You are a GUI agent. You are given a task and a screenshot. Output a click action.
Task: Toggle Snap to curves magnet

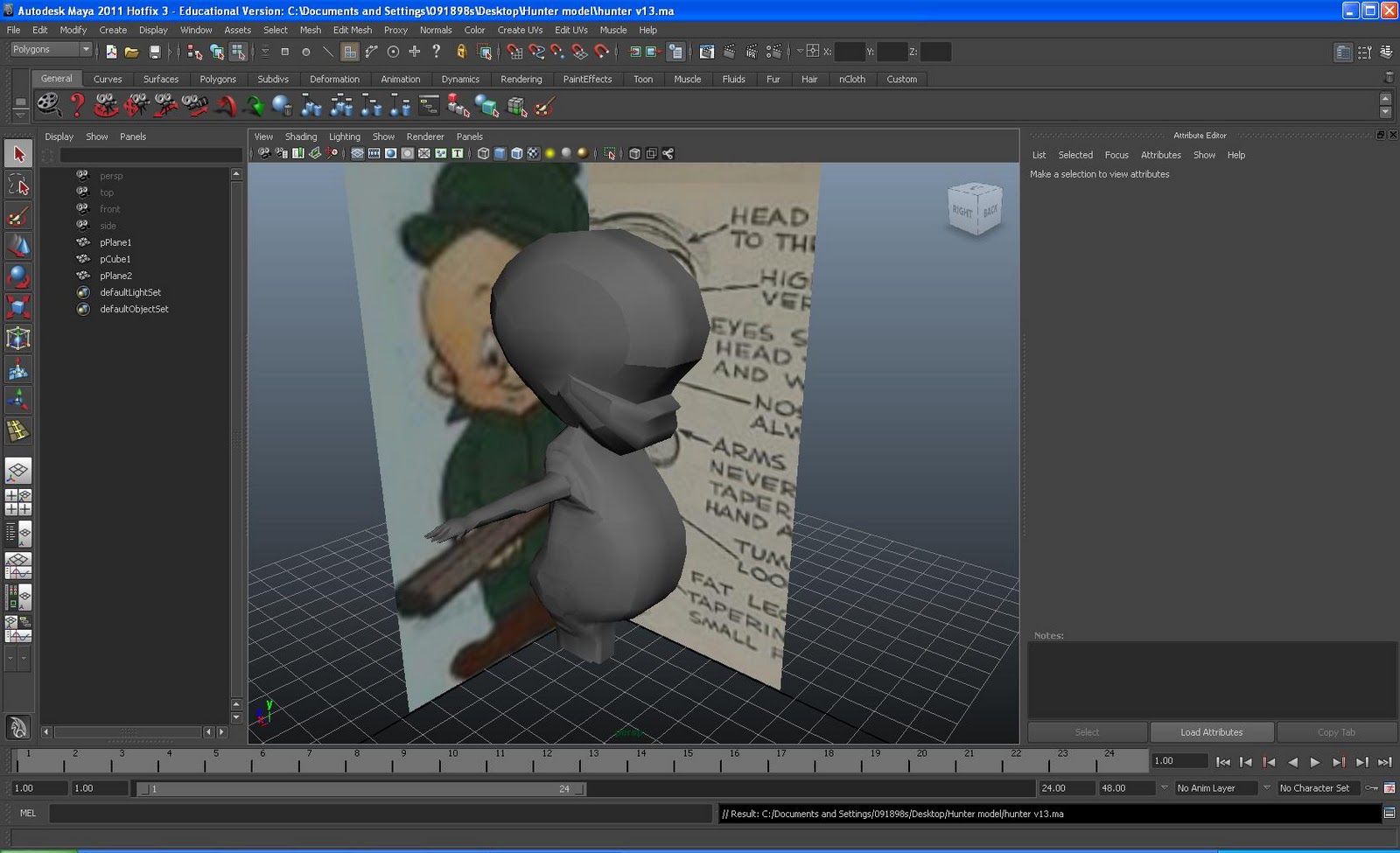point(536,52)
